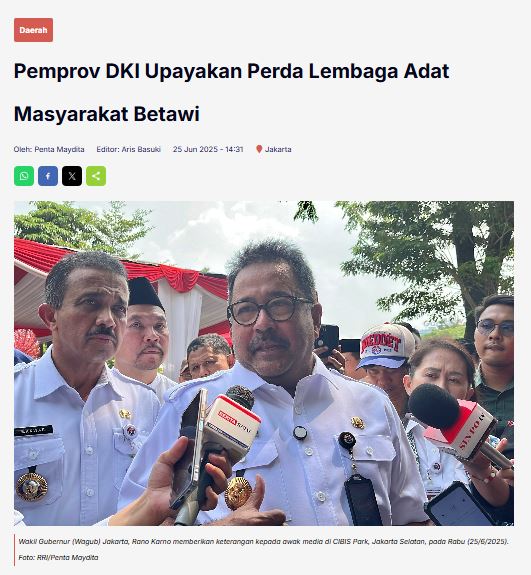Image resolution: width=531 pixels, height=575 pixels.
Task: Open the Daerah category tag
Action: (33, 30)
